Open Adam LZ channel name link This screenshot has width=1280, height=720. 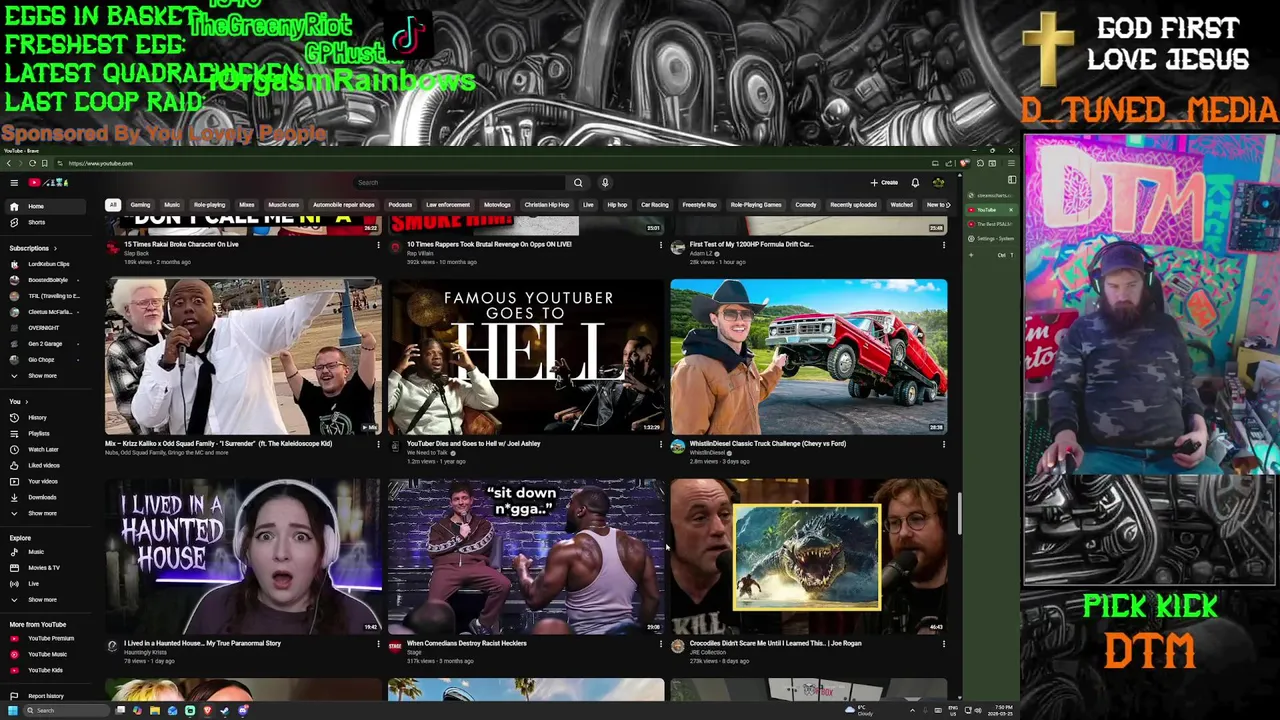[701, 253]
